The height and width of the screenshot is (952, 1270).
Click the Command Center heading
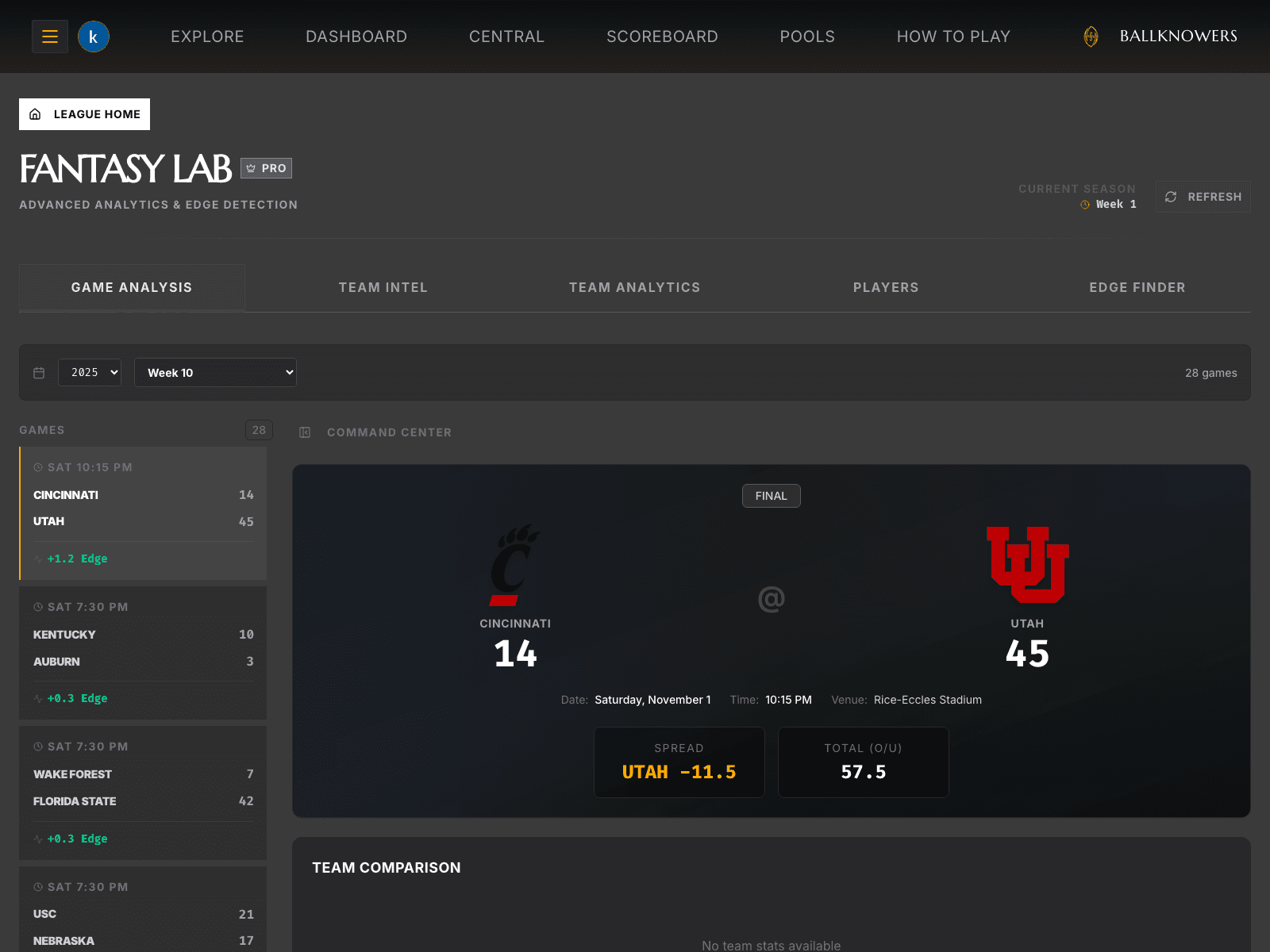point(389,432)
